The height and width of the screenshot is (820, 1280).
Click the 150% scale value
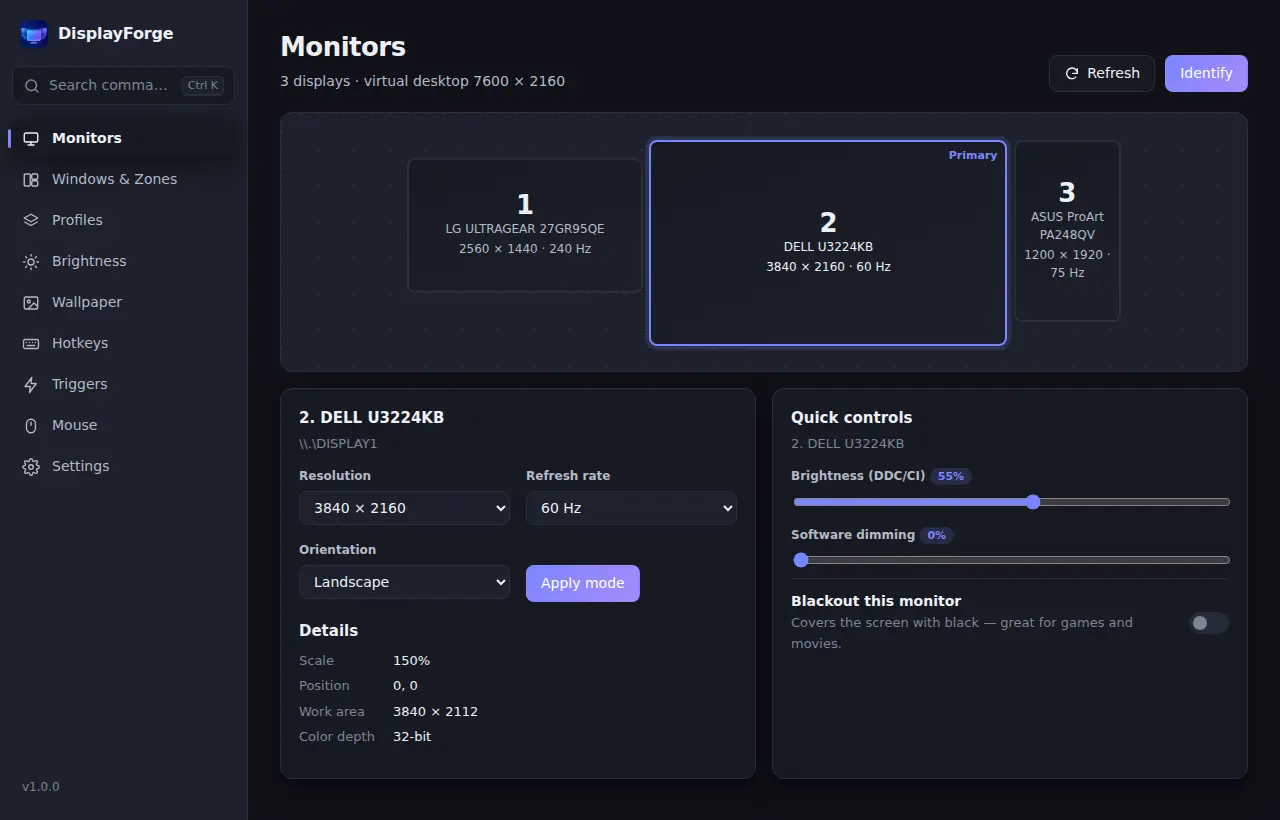tap(411, 661)
